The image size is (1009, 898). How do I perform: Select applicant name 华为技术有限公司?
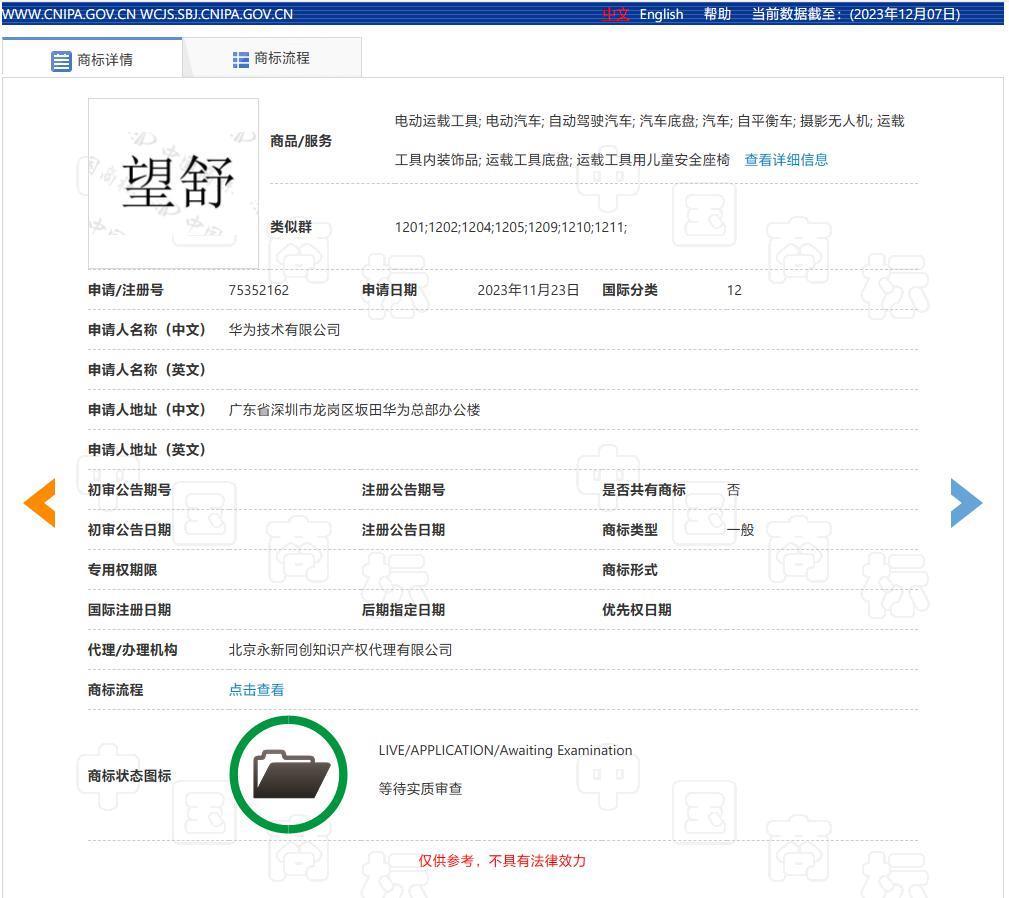click(x=286, y=329)
